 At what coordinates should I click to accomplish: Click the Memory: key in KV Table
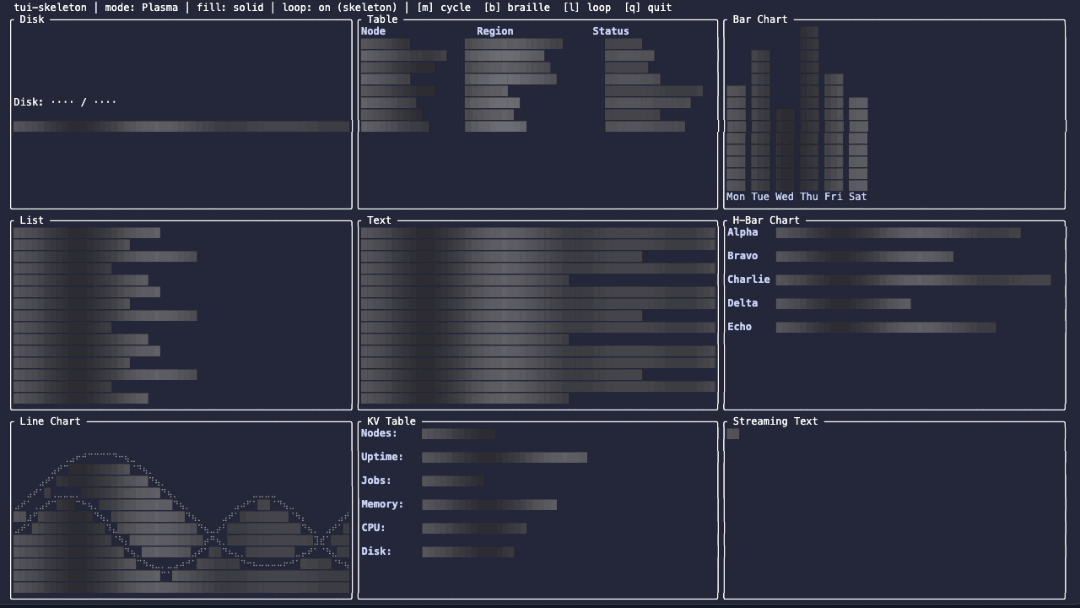382,504
